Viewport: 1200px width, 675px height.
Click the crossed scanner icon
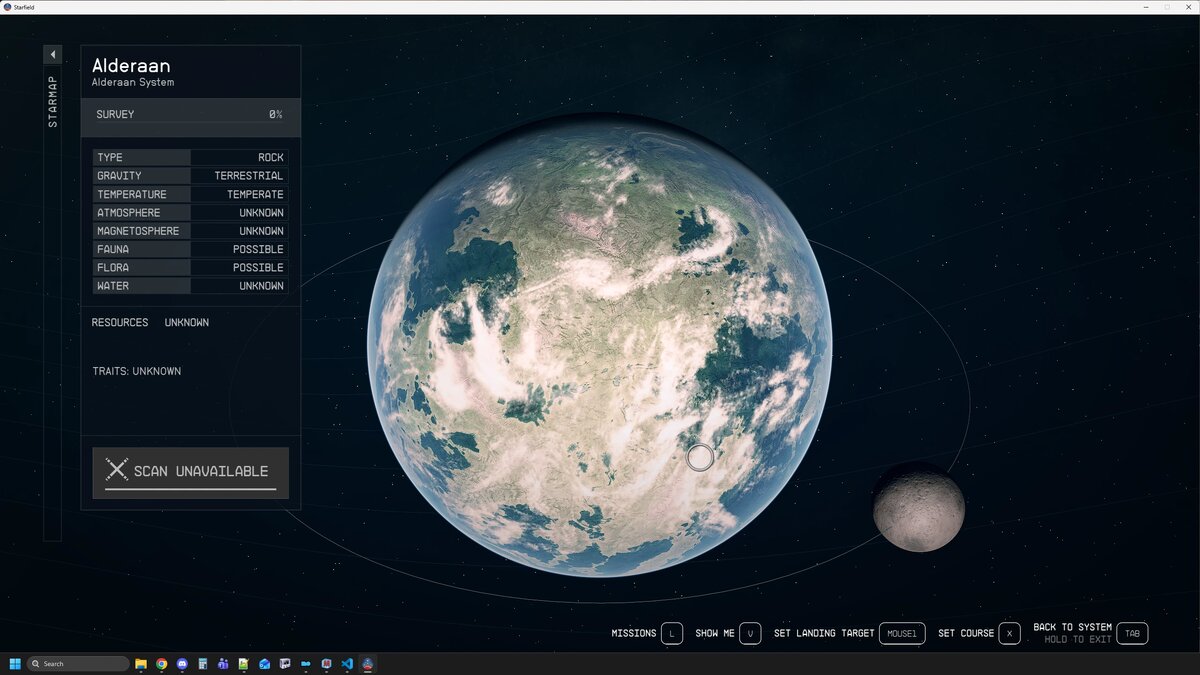117,471
